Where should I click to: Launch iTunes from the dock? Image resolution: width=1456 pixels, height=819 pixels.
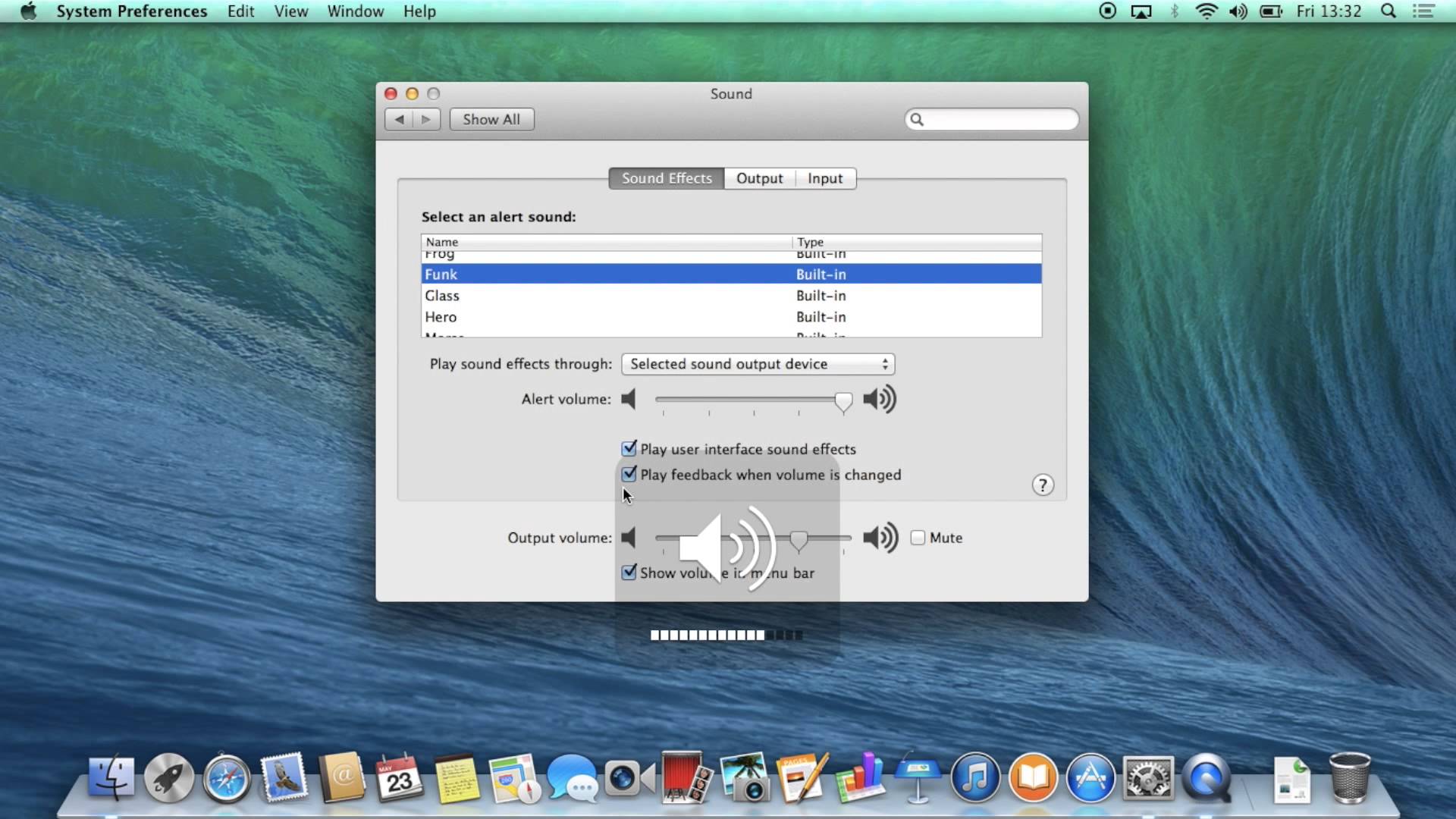click(x=975, y=779)
